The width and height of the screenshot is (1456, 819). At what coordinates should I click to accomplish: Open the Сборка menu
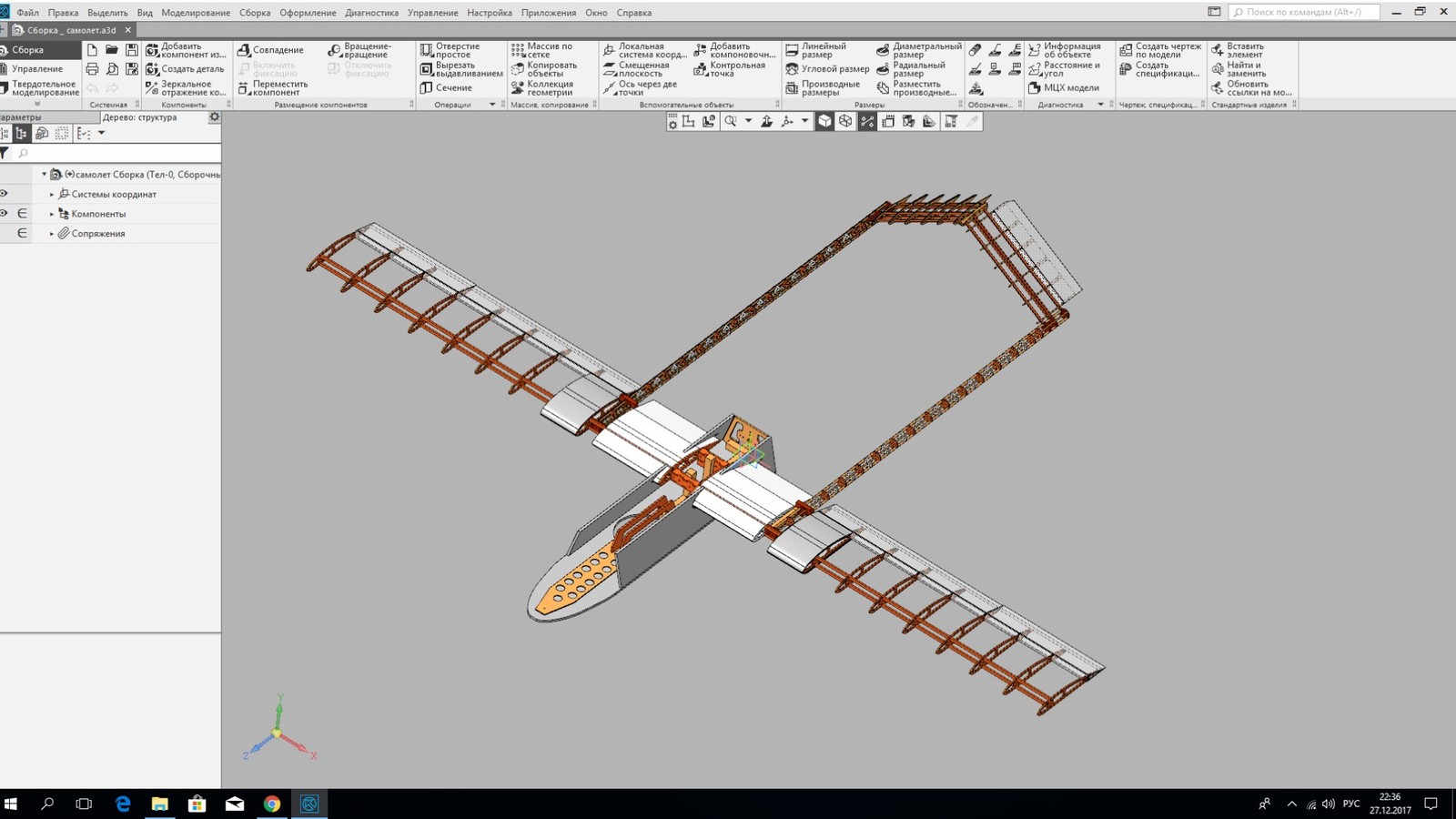pos(255,13)
